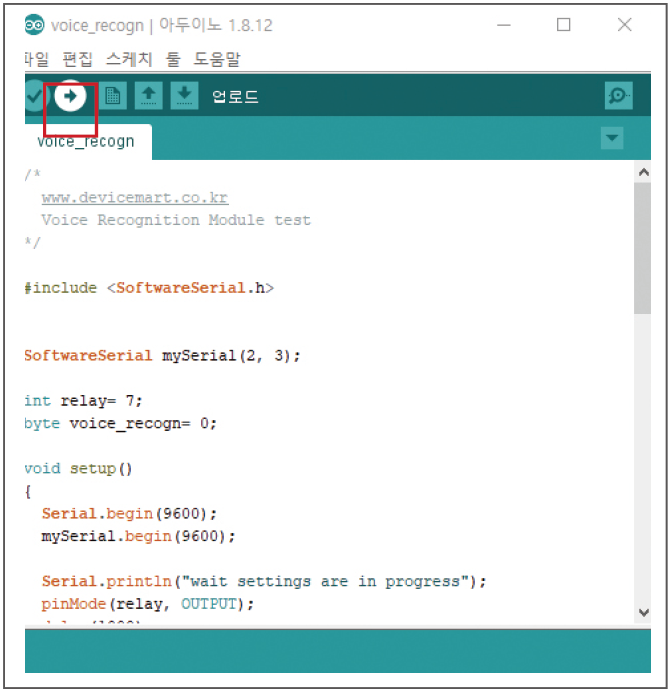Click the Verify checkmark button
The width and height of the screenshot is (670, 692).
click(34, 96)
